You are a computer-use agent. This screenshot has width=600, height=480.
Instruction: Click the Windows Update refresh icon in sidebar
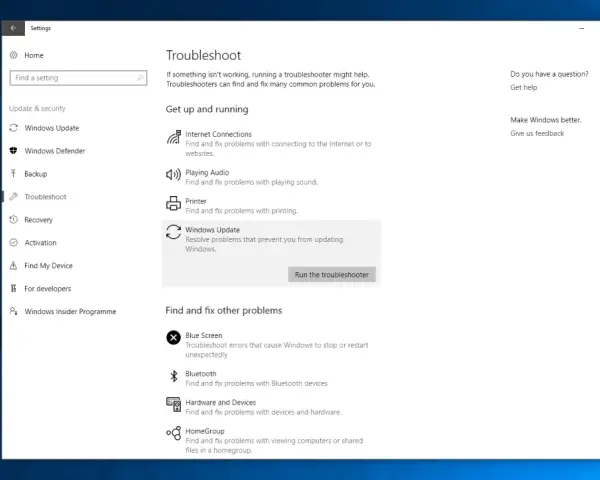[13, 128]
